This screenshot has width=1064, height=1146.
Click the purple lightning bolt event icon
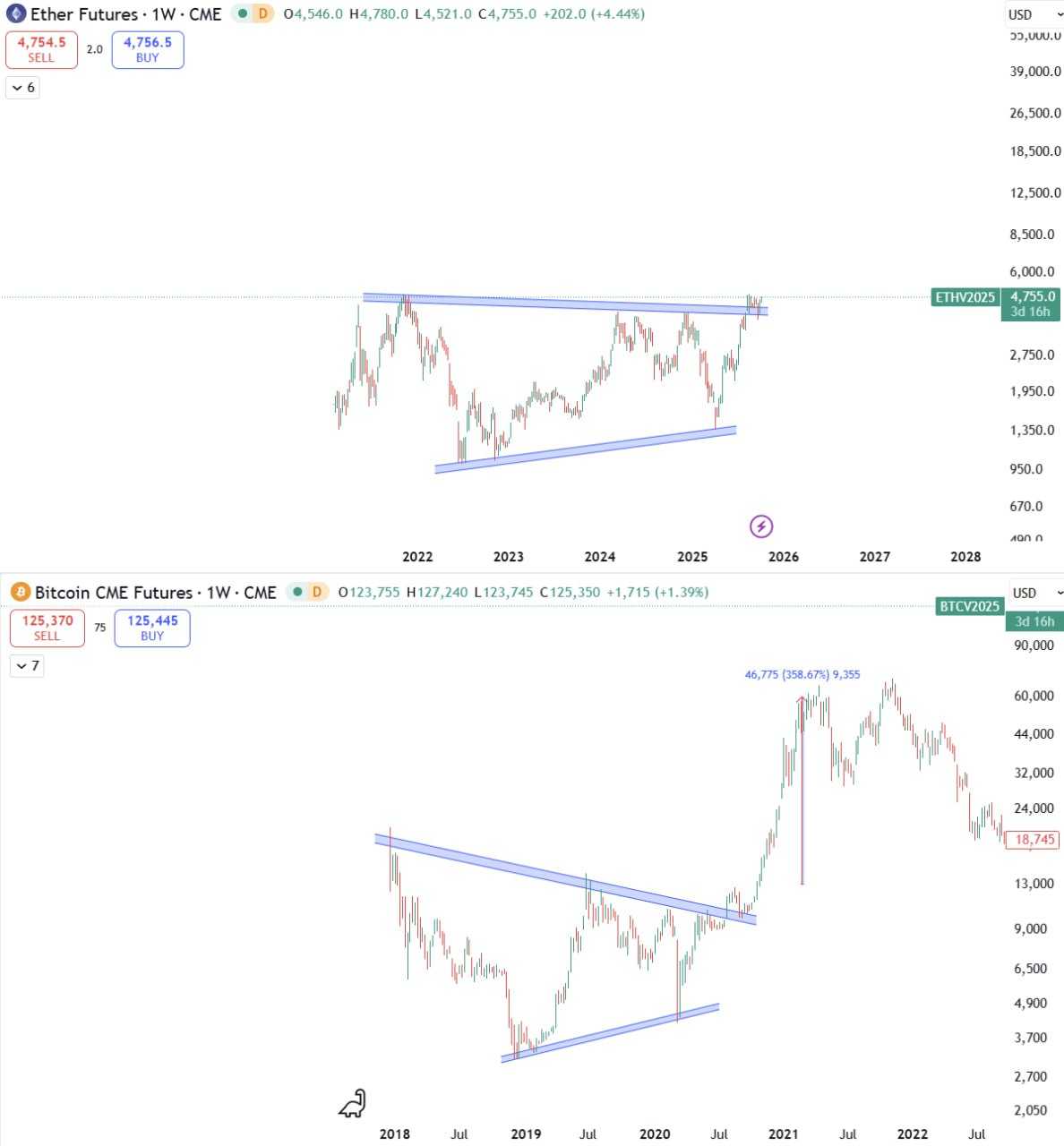760,526
